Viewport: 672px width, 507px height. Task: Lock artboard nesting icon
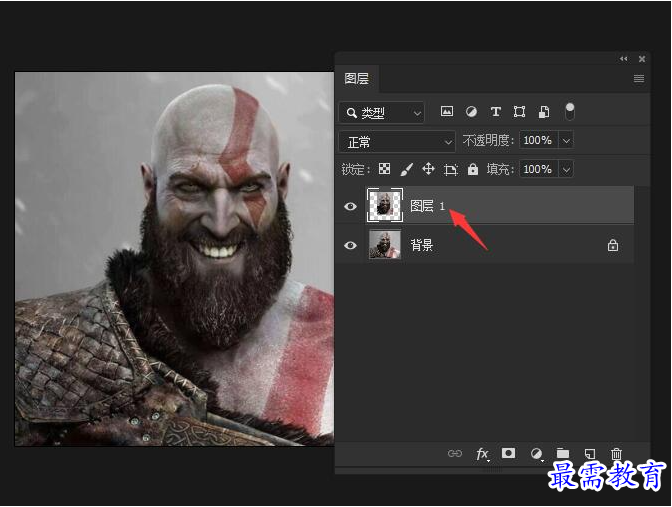point(450,170)
